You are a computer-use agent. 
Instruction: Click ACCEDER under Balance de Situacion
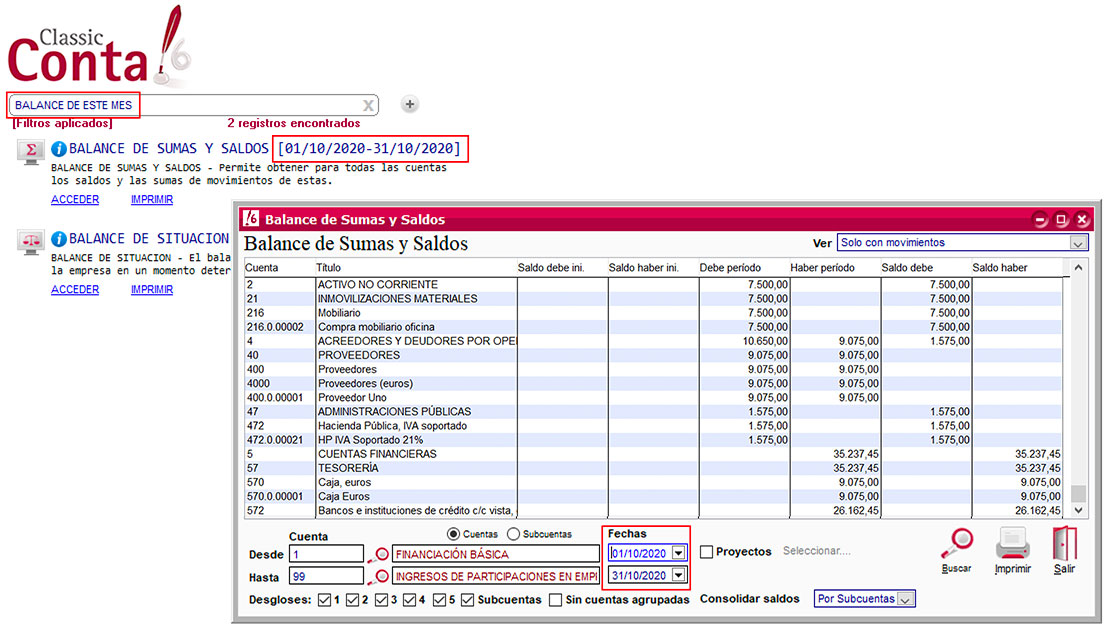[75, 290]
